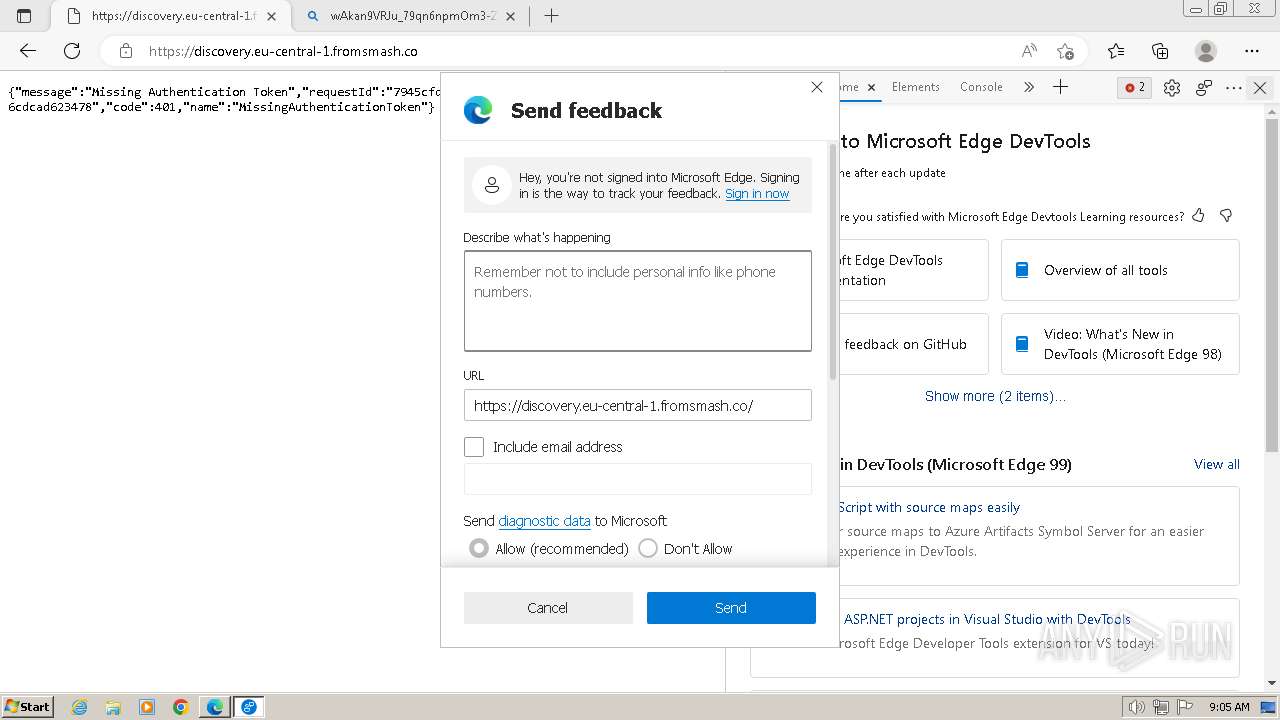Open the profile avatar menu
This screenshot has width=1280, height=720.
click(x=1206, y=51)
